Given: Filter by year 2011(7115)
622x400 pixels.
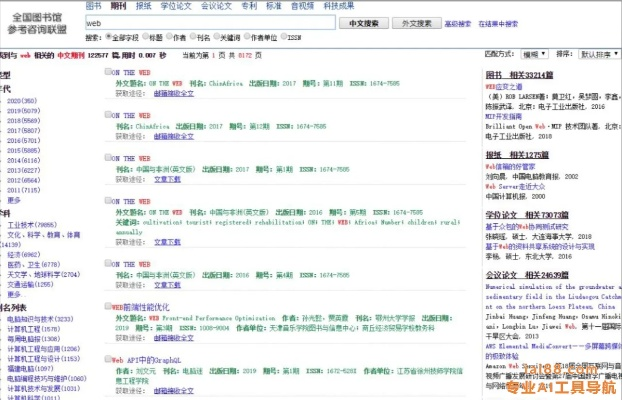Looking at the screenshot, I should (x=23, y=190).
